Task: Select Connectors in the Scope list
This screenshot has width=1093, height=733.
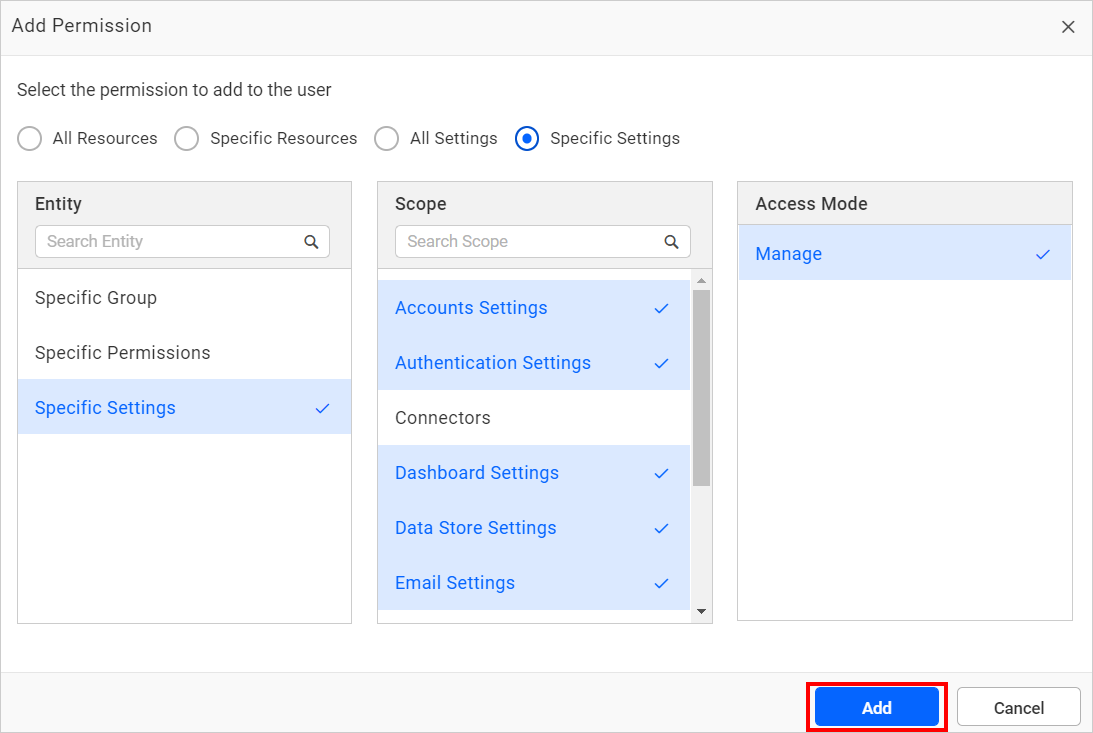Action: 442,417
